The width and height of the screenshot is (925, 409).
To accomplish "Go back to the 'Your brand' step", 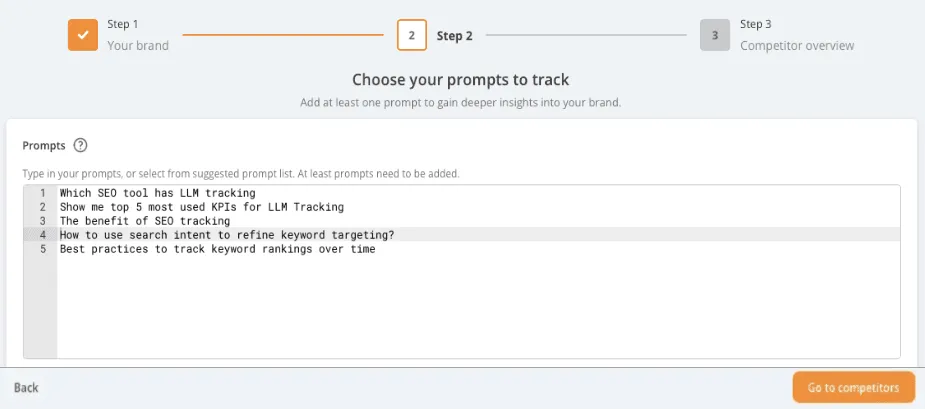I will click(138, 45).
